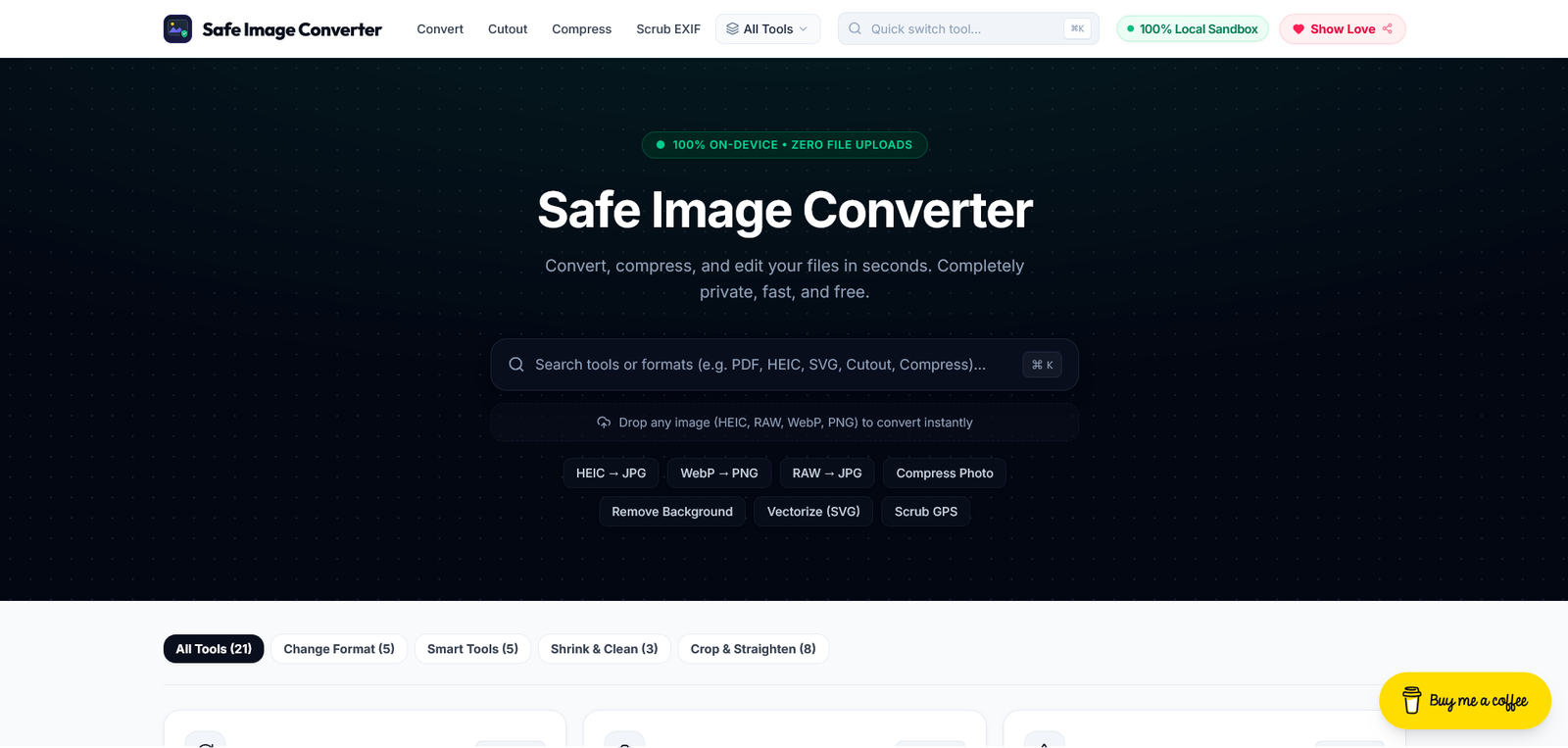Click the Safe Image Converter logo icon
The width and height of the screenshot is (1568, 748).
pyautogui.click(x=177, y=29)
